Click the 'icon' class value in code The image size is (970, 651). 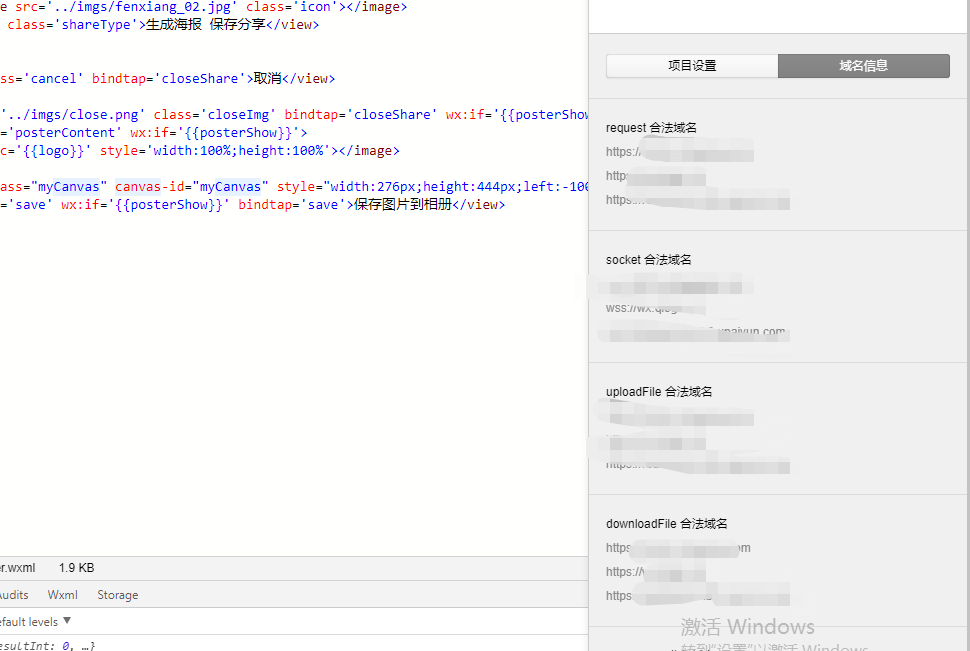(x=315, y=7)
